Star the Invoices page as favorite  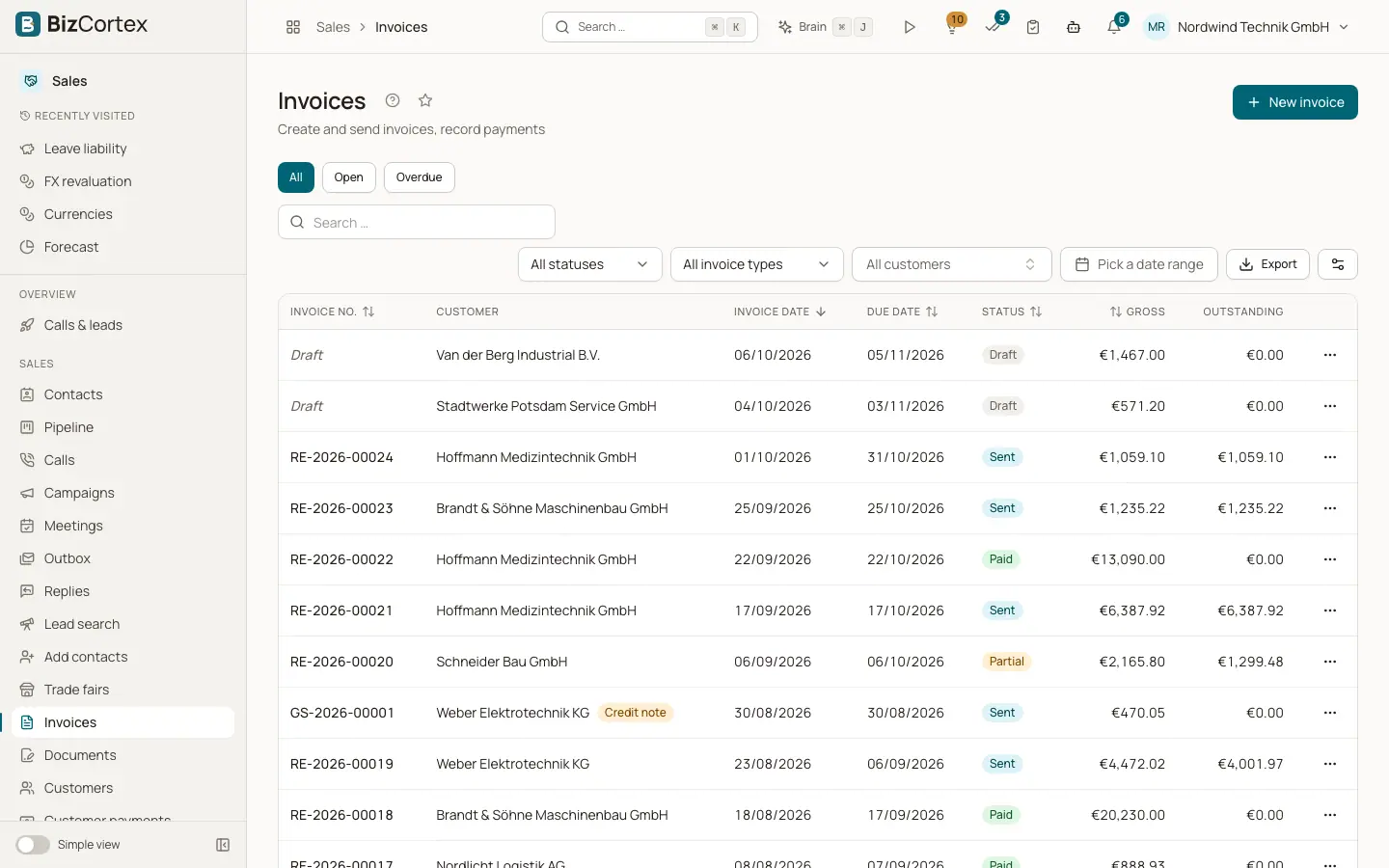click(425, 100)
